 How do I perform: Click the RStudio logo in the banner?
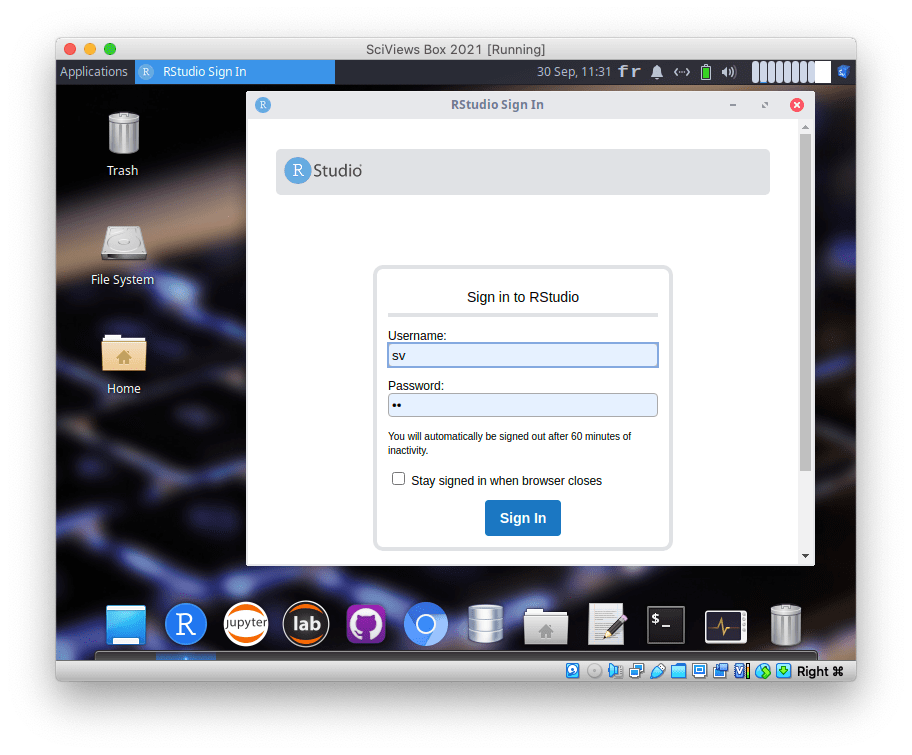point(323,170)
